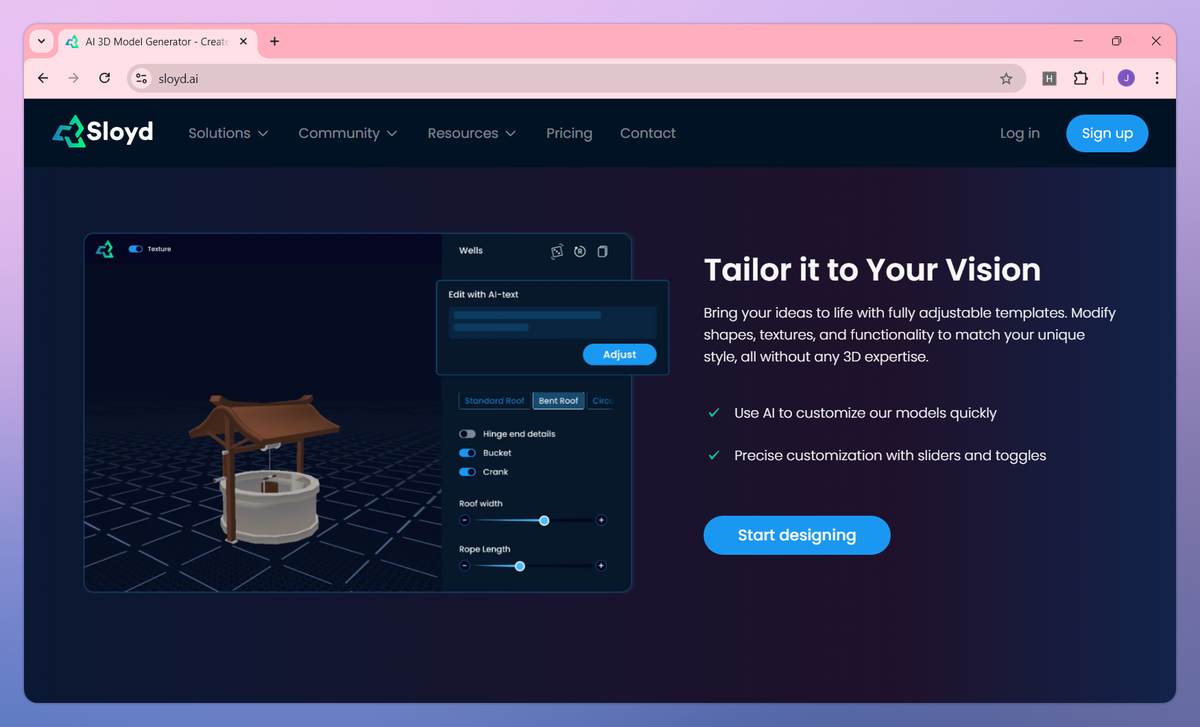
Task: Turn off the Bucket toggle
Action: point(467,453)
